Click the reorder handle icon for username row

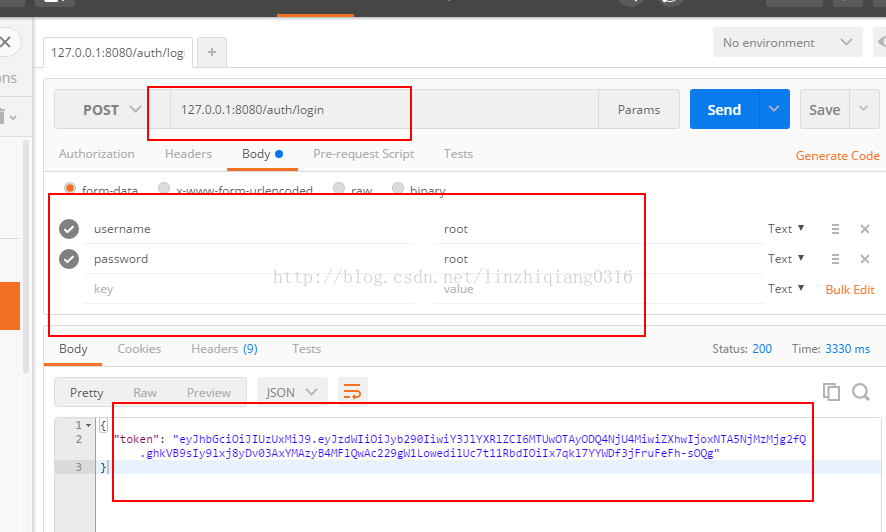[x=835, y=229]
